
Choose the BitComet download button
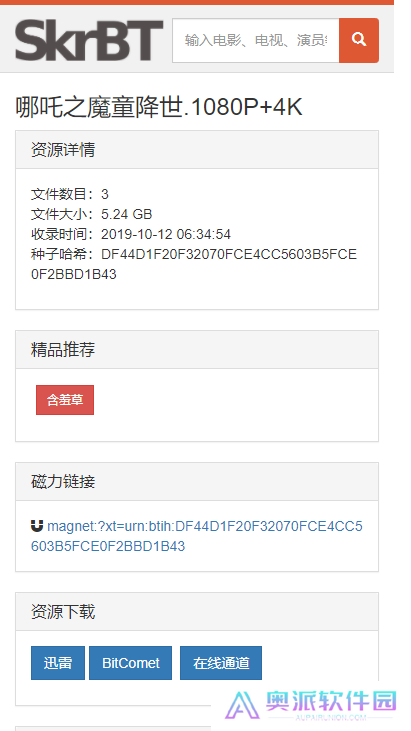point(130,662)
